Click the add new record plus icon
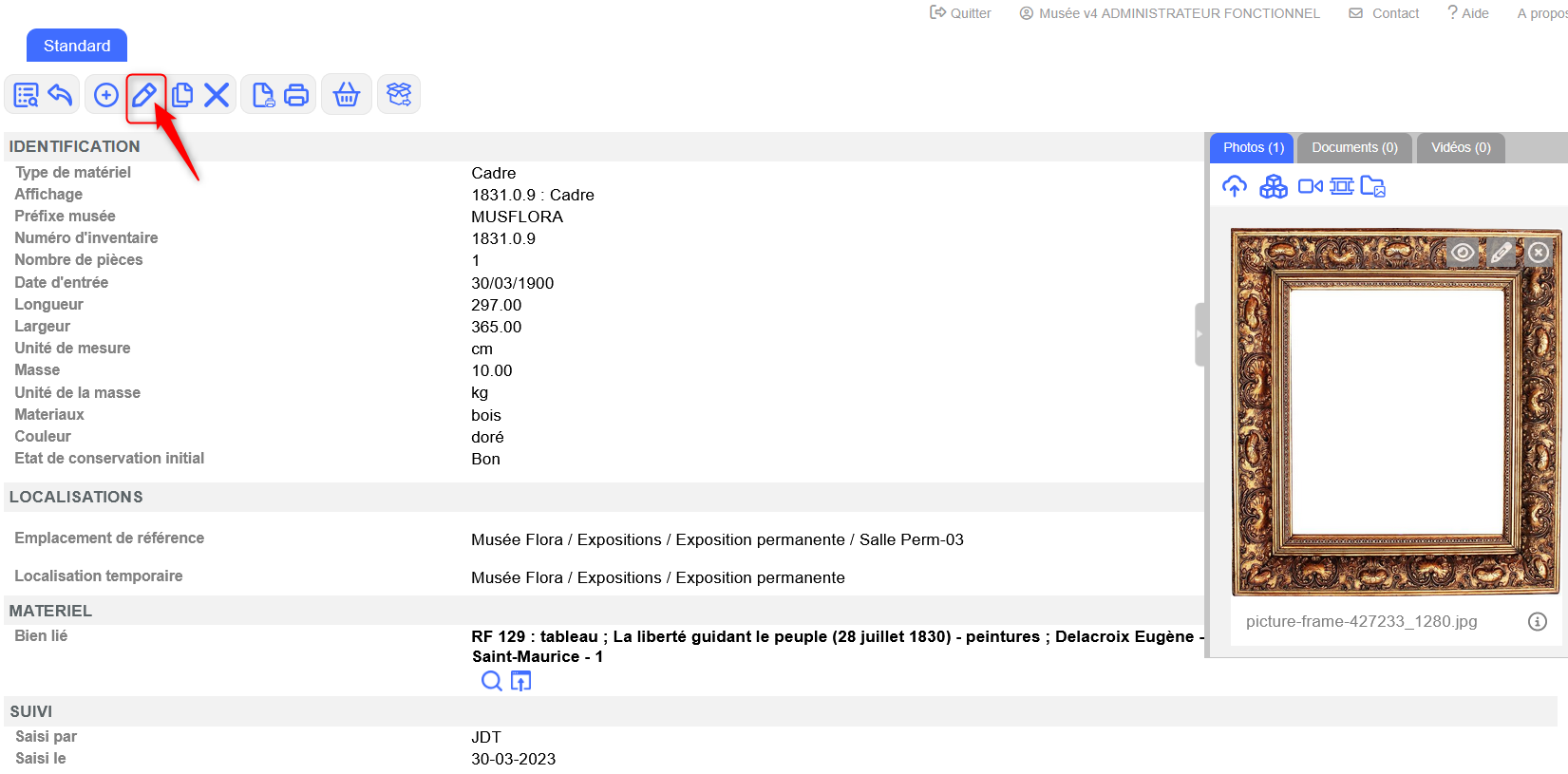This screenshot has width=1568, height=774. point(106,95)
